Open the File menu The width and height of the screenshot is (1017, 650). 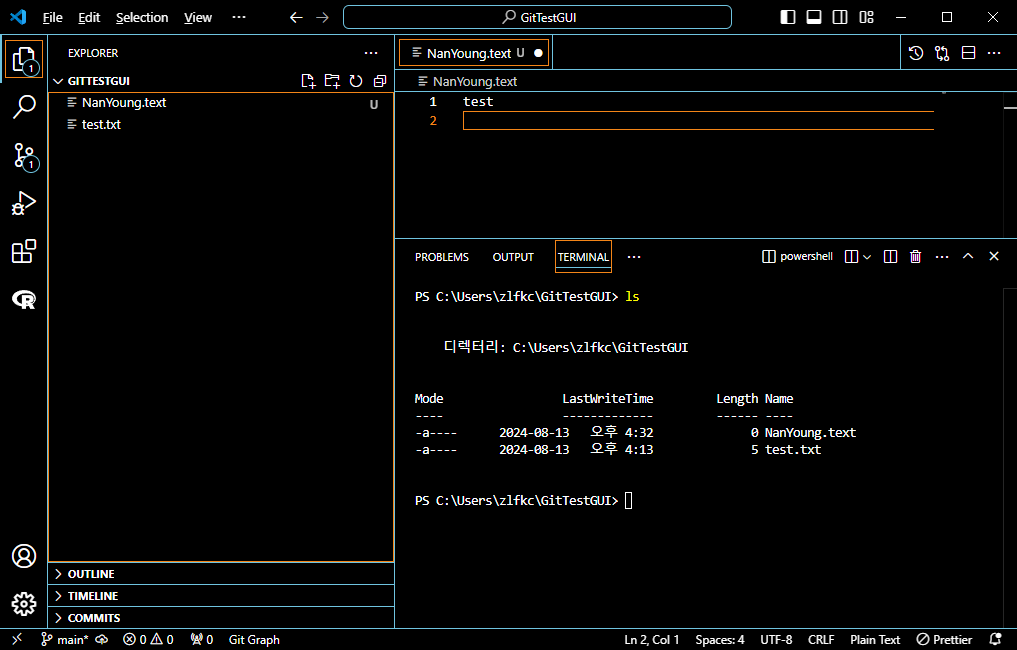pyautogui.click(x=53, y=18)
